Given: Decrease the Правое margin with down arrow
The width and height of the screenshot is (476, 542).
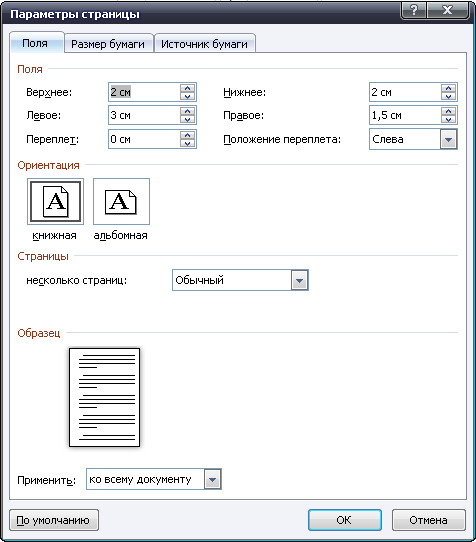Looking at the screenshot, I should [x=448, y=119].
